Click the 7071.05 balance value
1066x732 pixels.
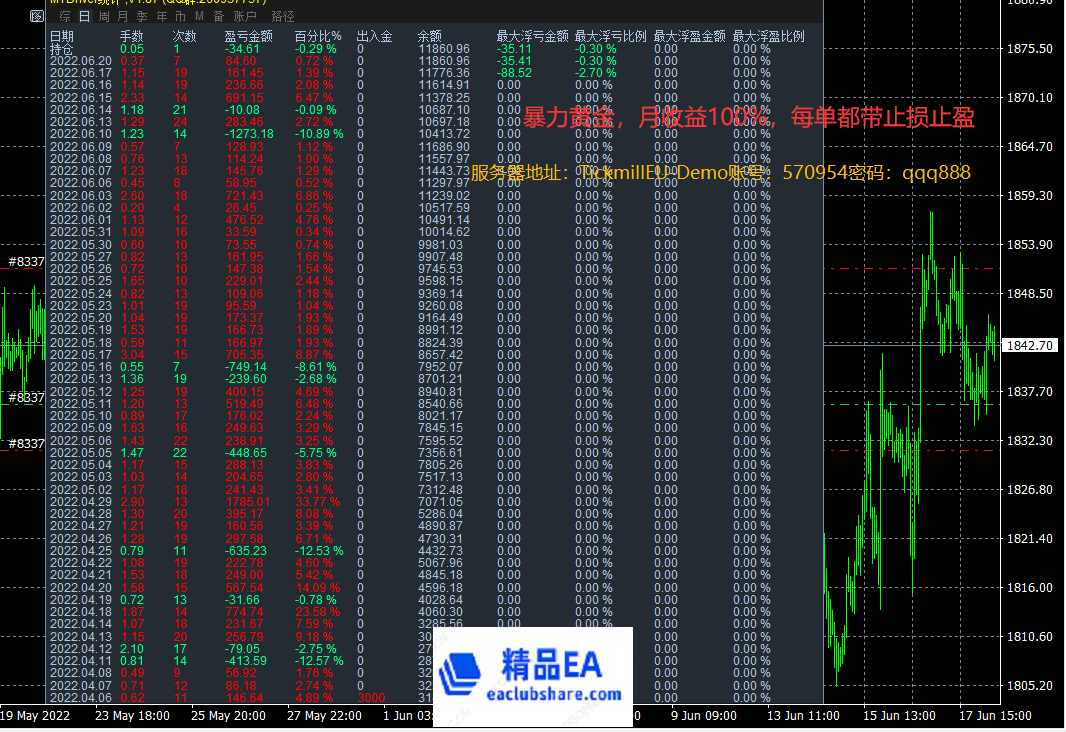441,502
